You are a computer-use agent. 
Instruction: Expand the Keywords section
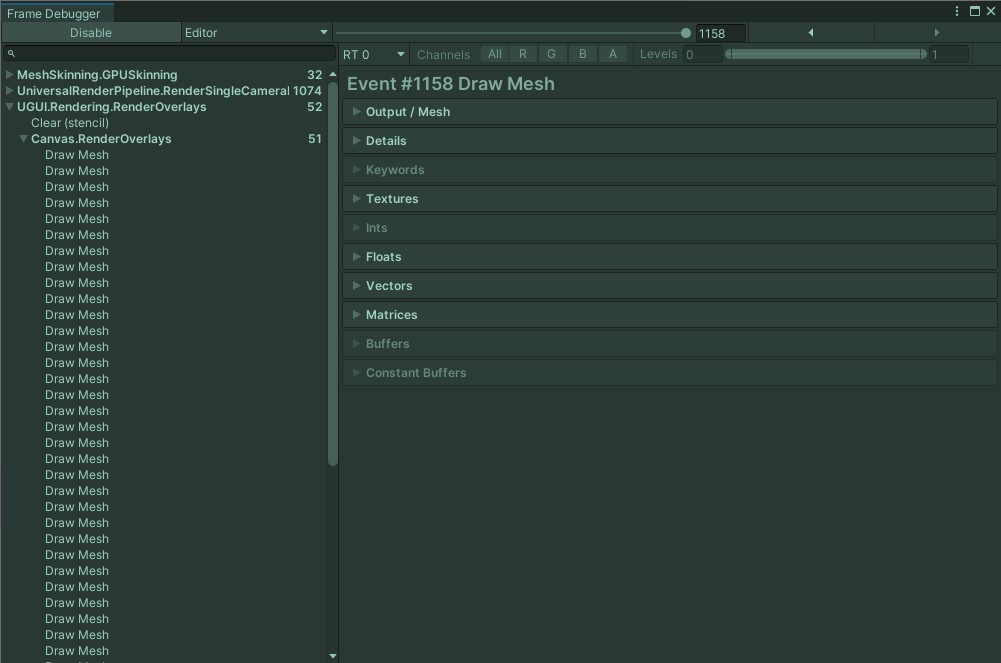click(x=670, y=170)
